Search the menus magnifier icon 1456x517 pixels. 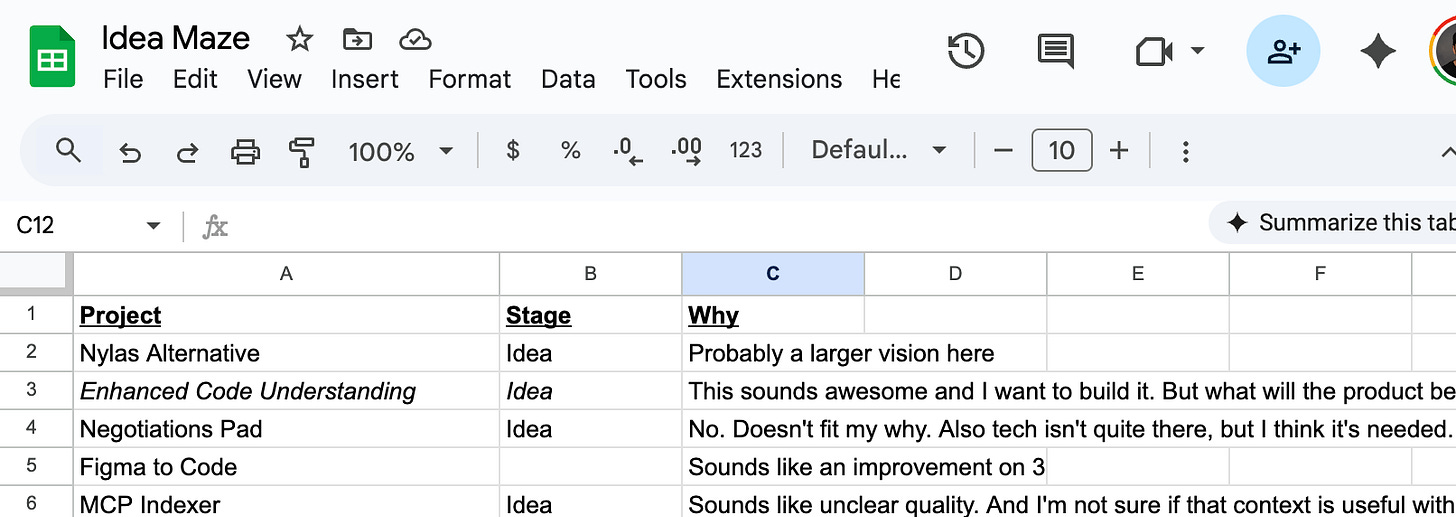coord(68,151)
